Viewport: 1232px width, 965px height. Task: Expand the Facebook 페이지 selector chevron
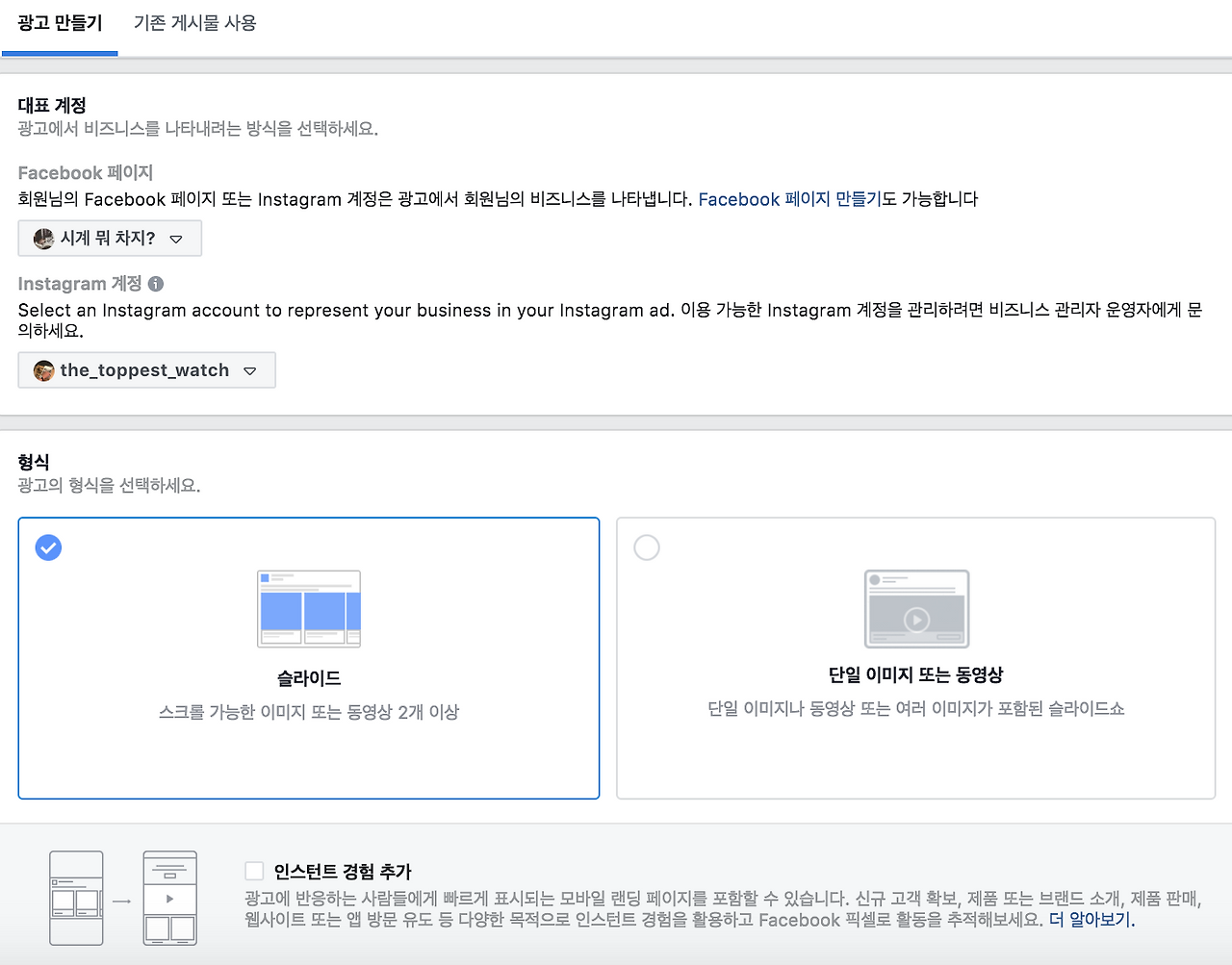(x=177, y=238)
